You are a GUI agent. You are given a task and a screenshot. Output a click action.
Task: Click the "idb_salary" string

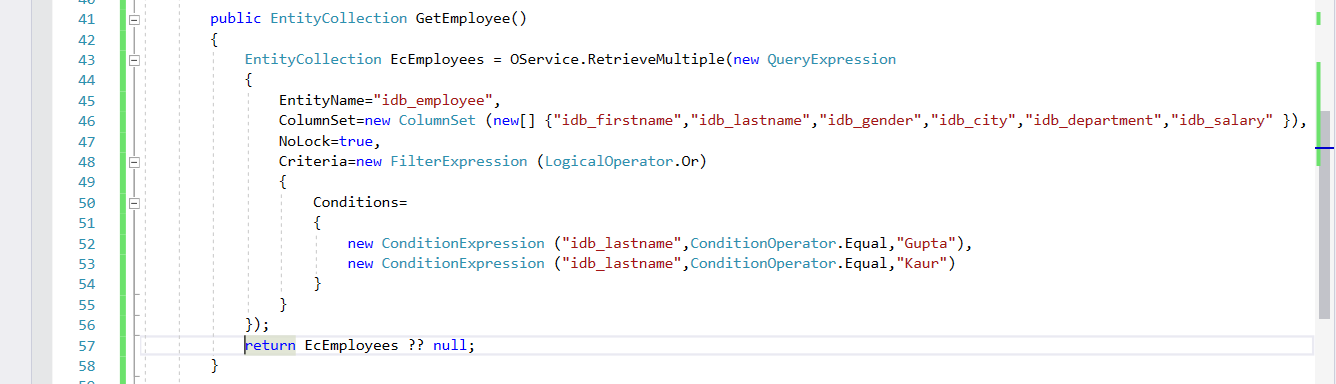tap(1222, 121)
